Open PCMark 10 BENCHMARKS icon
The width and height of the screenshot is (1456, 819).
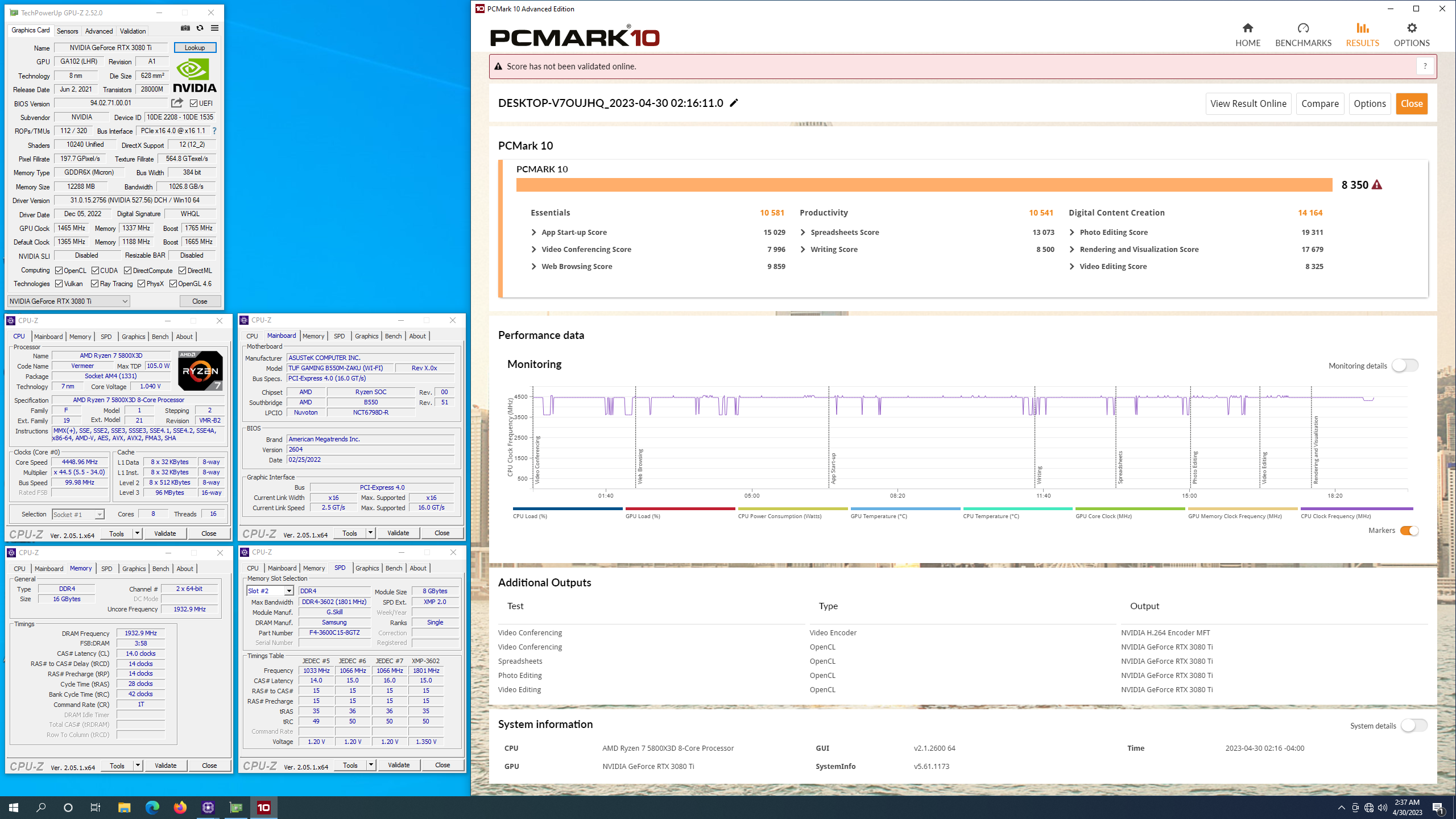1303,28
